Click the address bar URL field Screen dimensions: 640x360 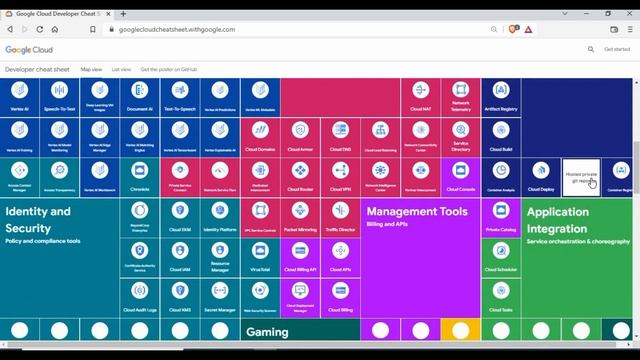[177, 29]
